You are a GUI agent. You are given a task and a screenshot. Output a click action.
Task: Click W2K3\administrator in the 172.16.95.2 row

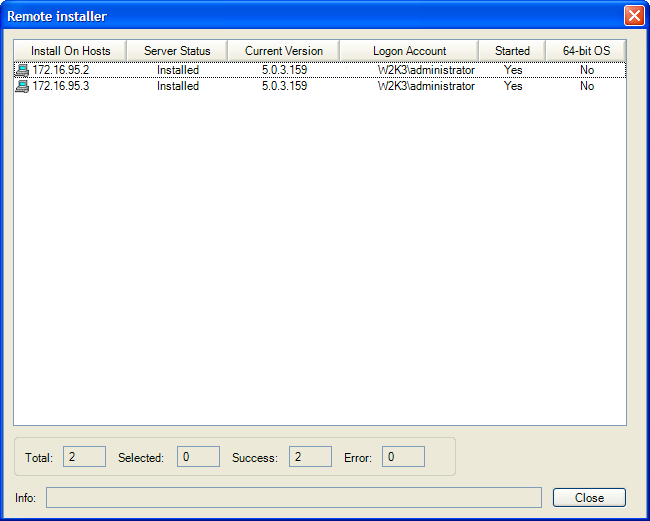[x=426, y=70]
